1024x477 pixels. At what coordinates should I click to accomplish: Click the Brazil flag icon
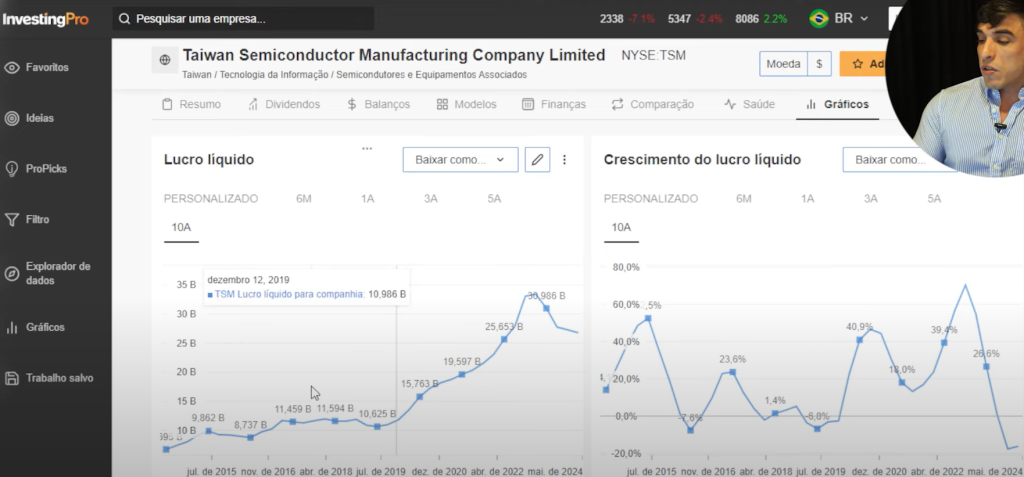819,18
